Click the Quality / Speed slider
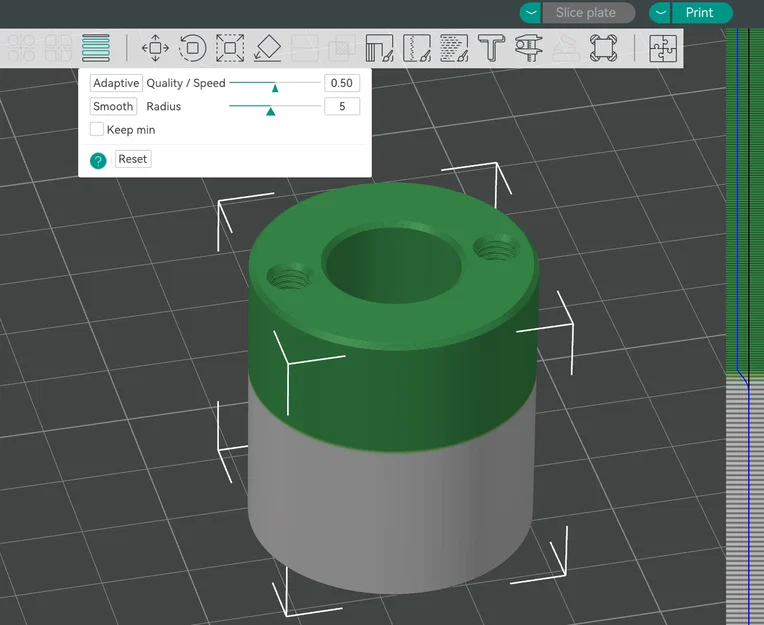The image size is (764, 625). click(x=275, y=83)
